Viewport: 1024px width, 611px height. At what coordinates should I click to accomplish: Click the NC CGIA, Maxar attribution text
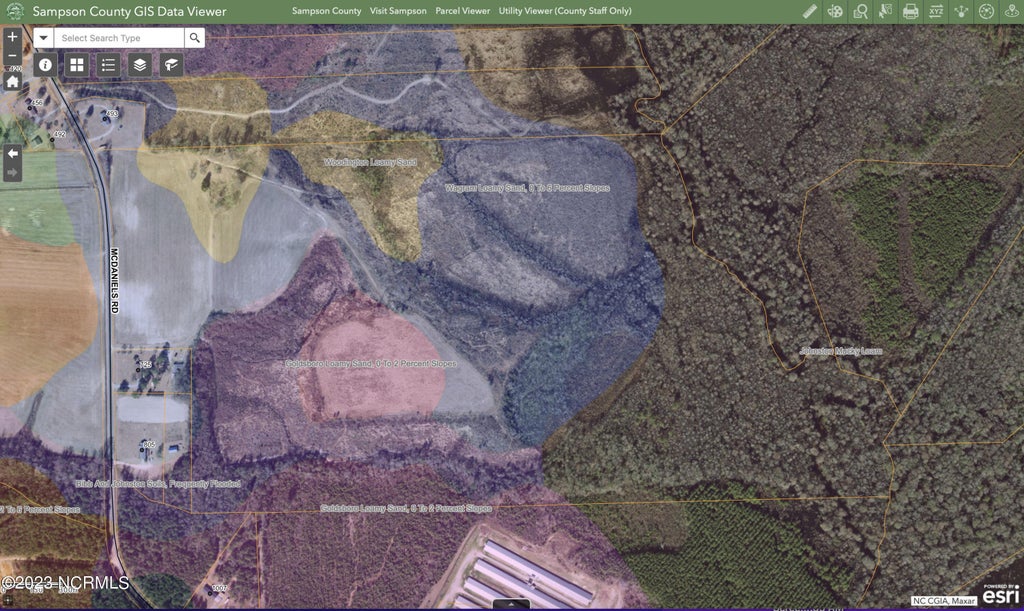tap(944, 601)
